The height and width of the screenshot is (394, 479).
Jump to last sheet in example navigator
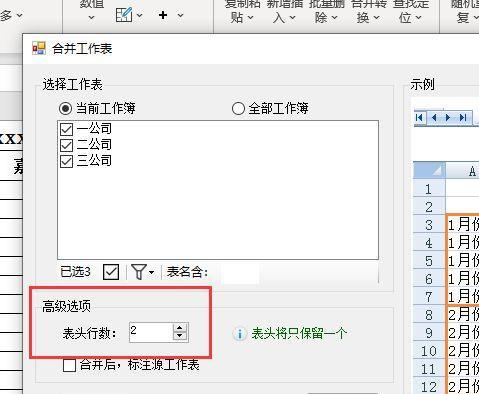point(463,118)
